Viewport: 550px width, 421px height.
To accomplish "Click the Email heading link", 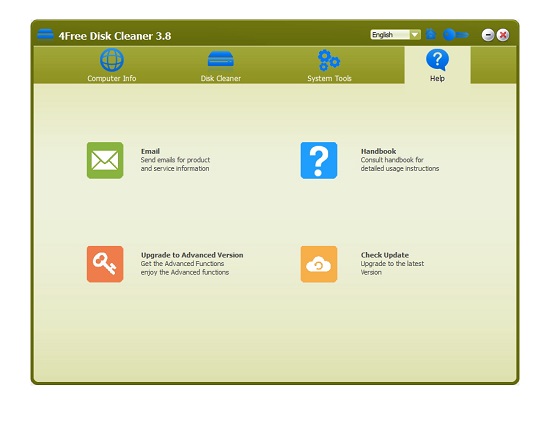I will click(150, 151).
